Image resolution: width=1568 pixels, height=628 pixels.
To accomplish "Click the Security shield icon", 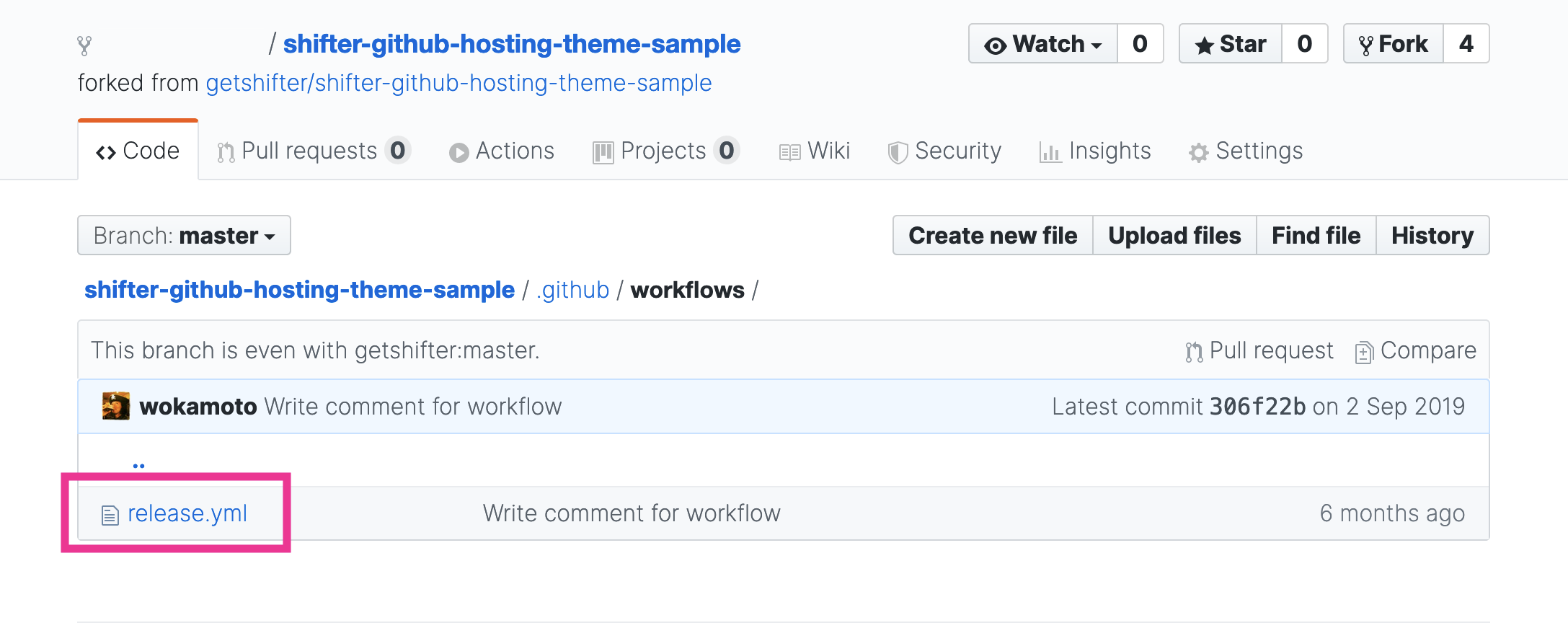I will click(x=898, y=153).
